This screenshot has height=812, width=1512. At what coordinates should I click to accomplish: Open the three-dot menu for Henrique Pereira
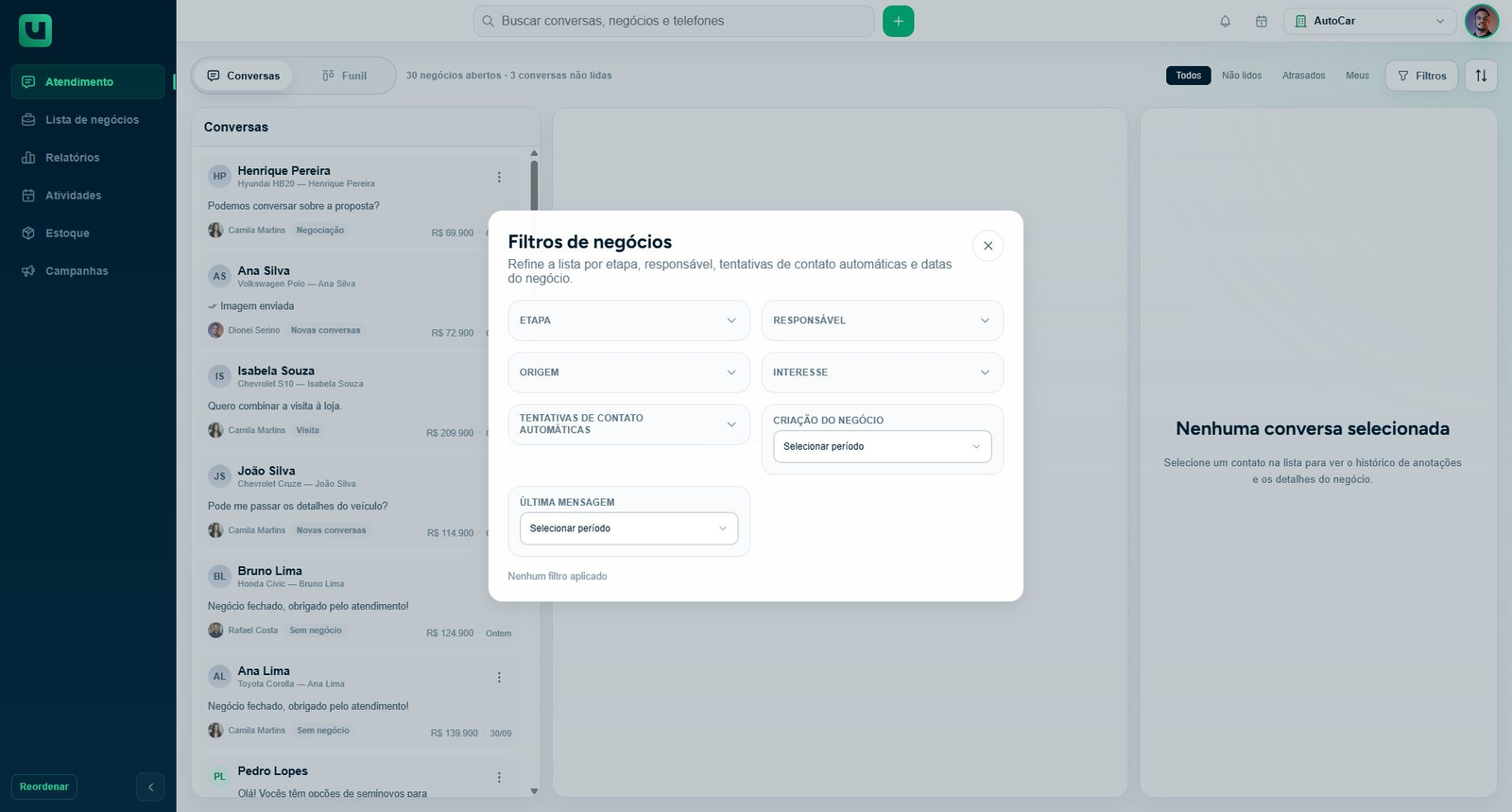tap(499, 177)
